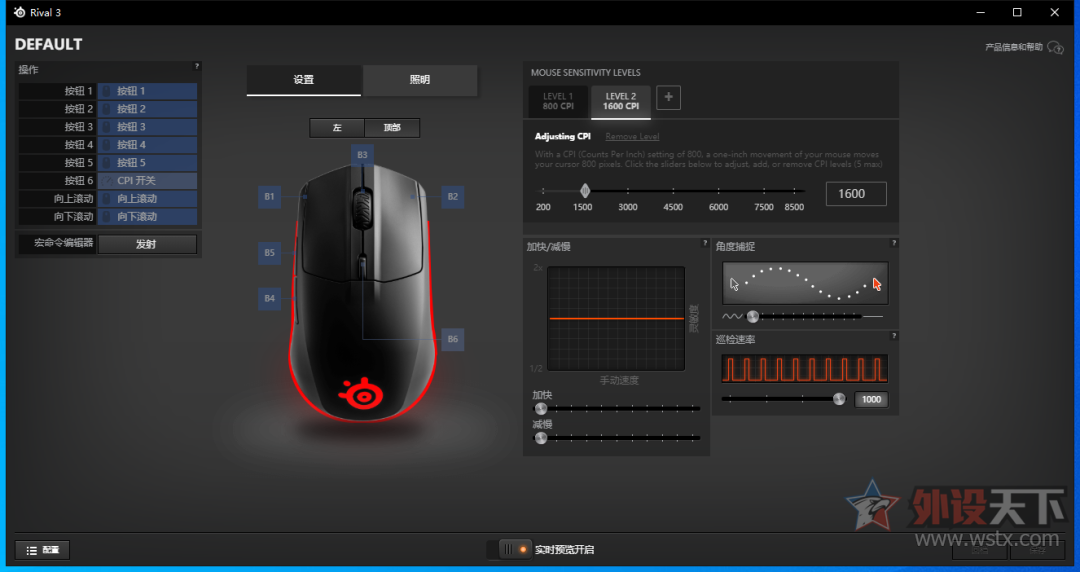Open the 向上滚动 scroll-up assignment
The image size is (1080, 572).
point(147,198)
